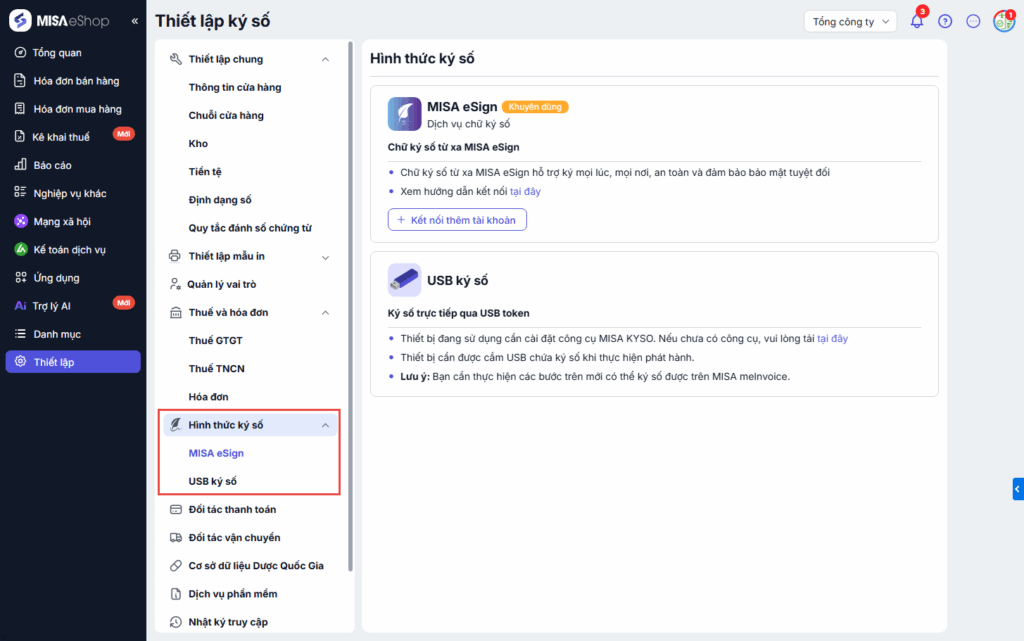Screen dimensions: 1024x641
Task: Expand the Thiết lập mẫu in chevron
Action: coord(325,257)
